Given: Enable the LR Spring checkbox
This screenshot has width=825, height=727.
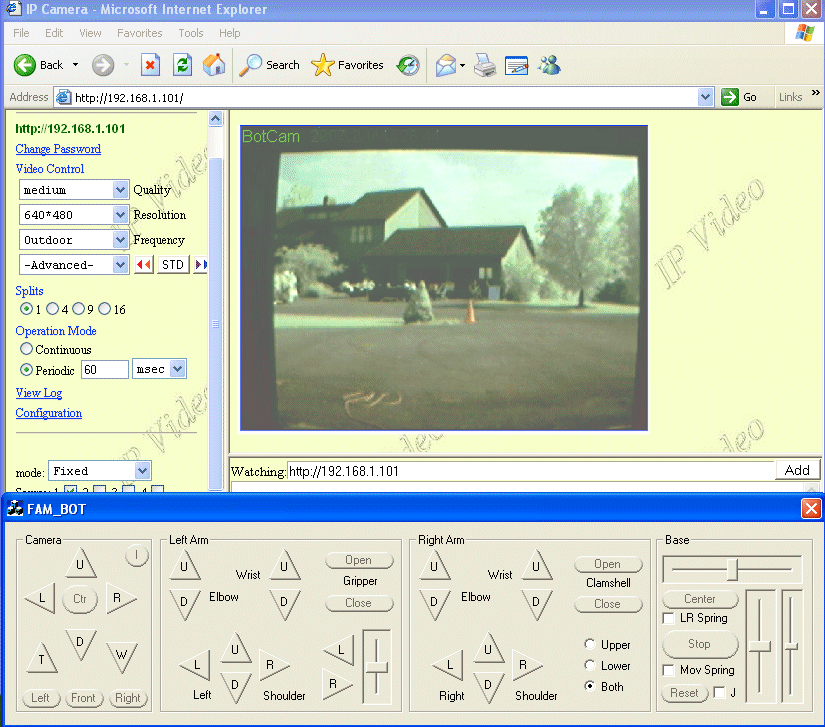Looking at the screenshot, I should [x=669, y=619].
